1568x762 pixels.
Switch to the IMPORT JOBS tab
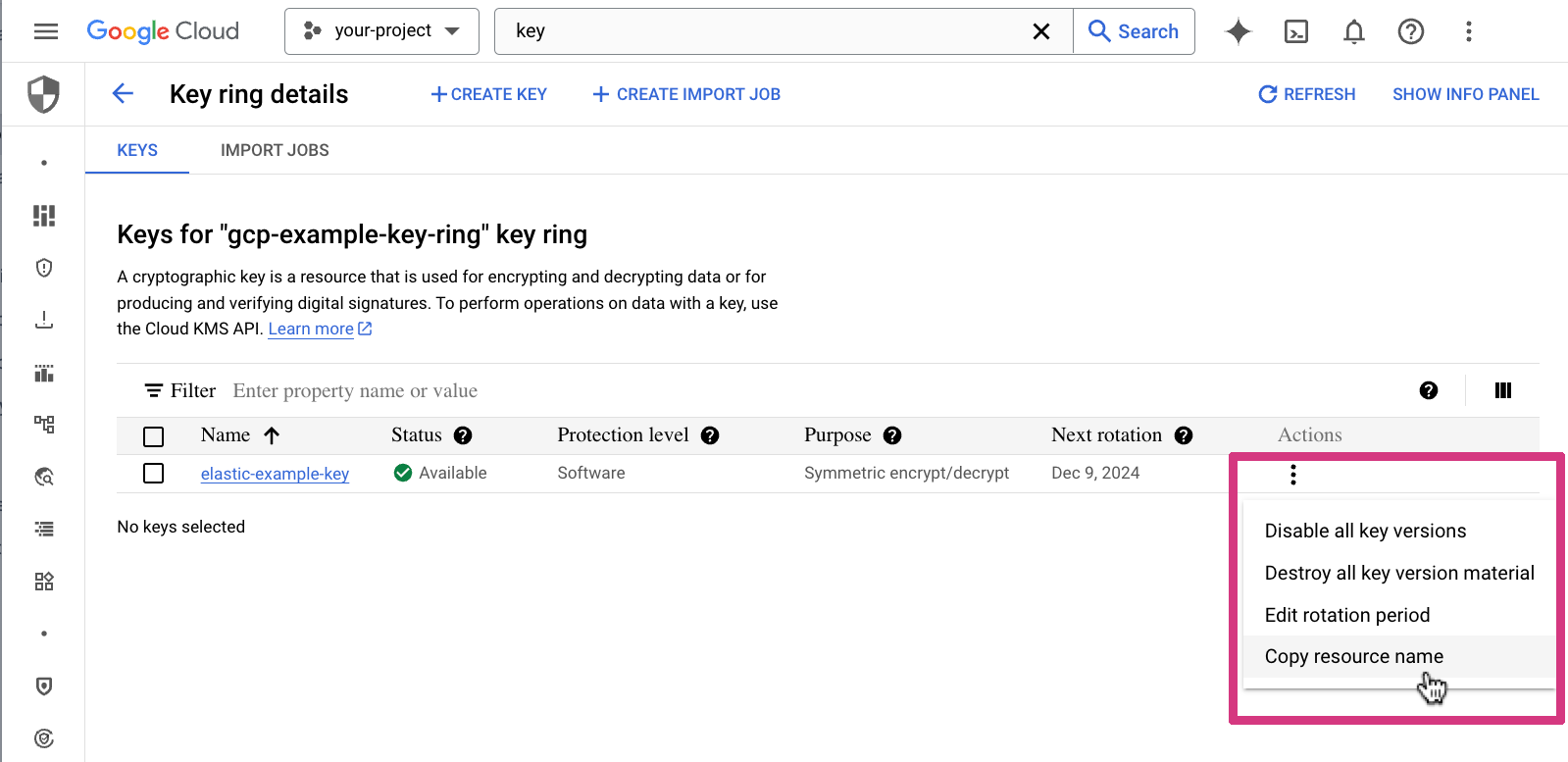[275, 150]
